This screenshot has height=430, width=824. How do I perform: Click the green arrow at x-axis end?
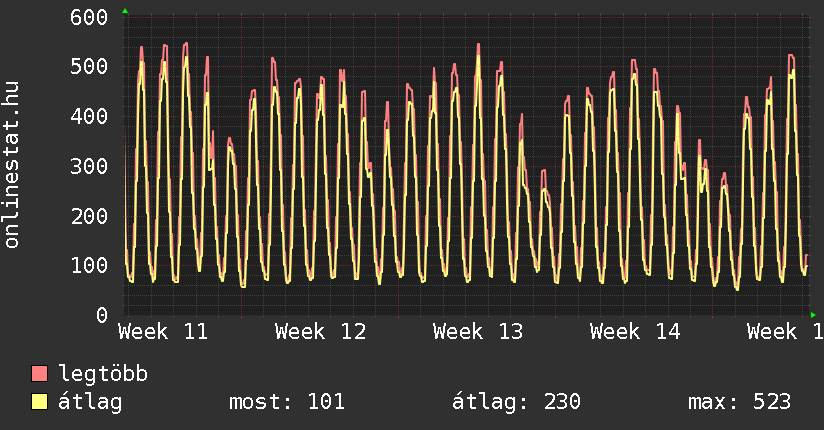pyautogui.click(x=813, y=314)
